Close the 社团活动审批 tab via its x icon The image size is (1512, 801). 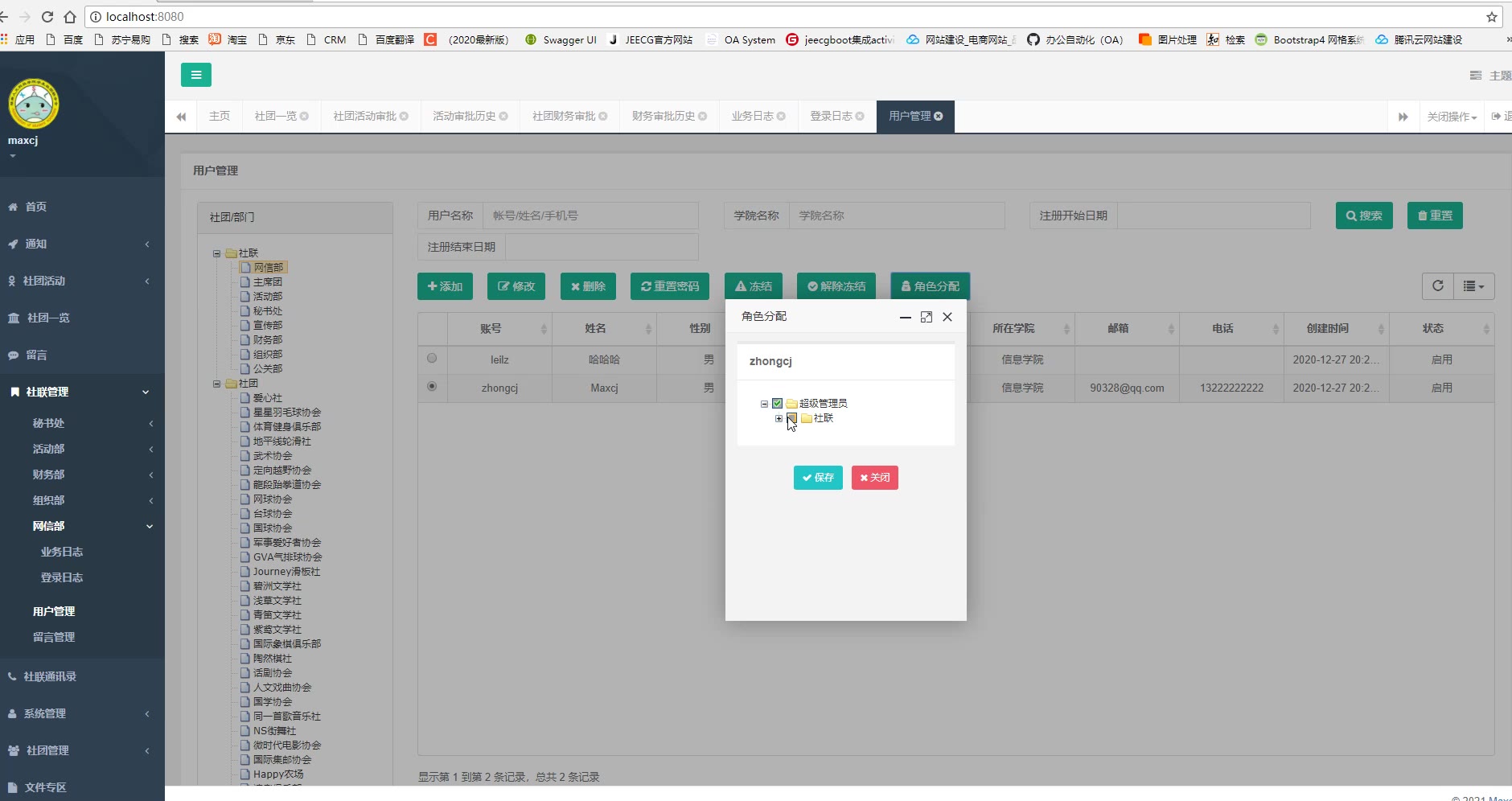[404, 117]
